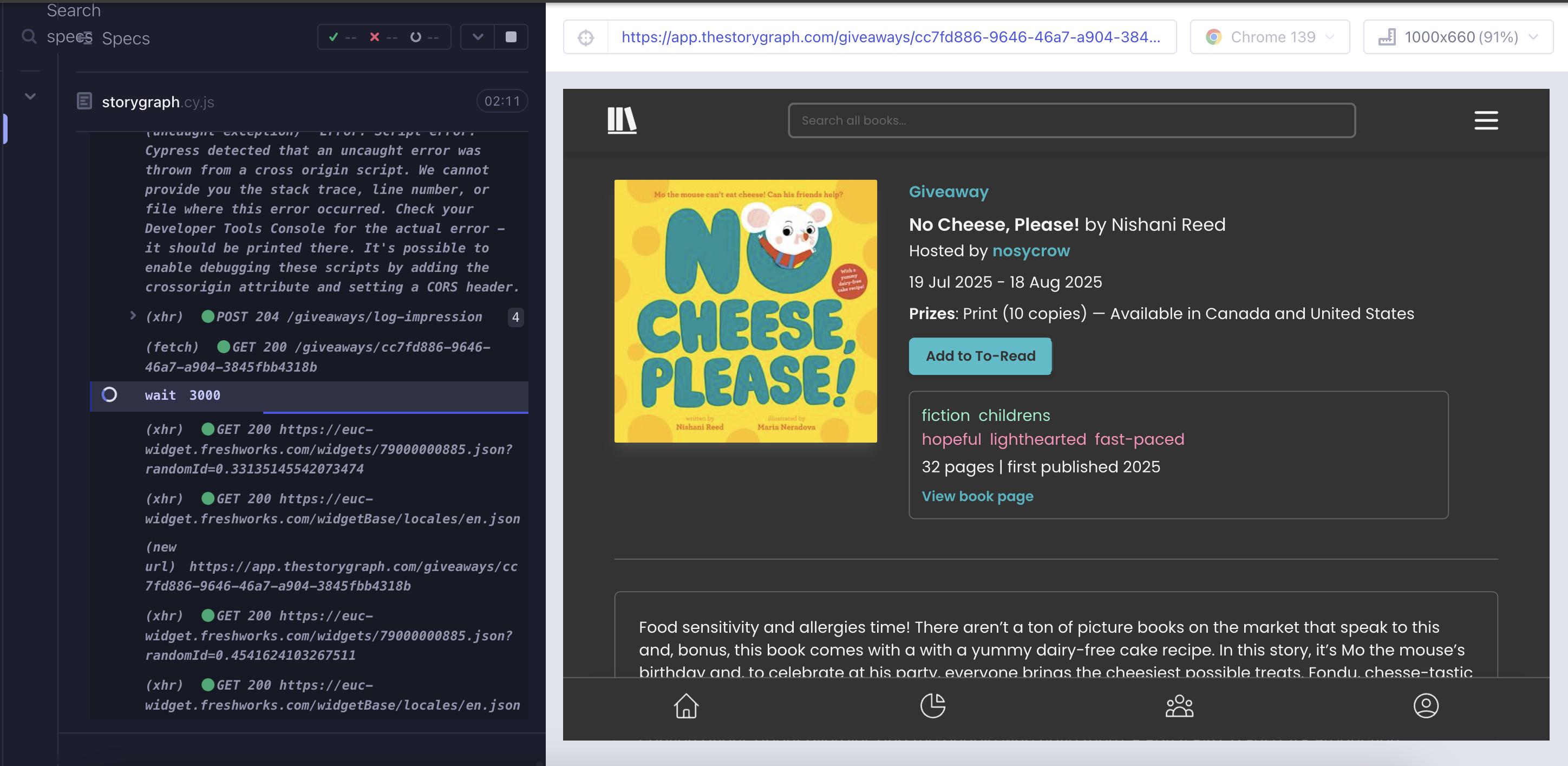This screenshot has height=766, width=1568.
Task: Select the POST 204 /giveaways/log-impression row
Action: tap(309, 316)
